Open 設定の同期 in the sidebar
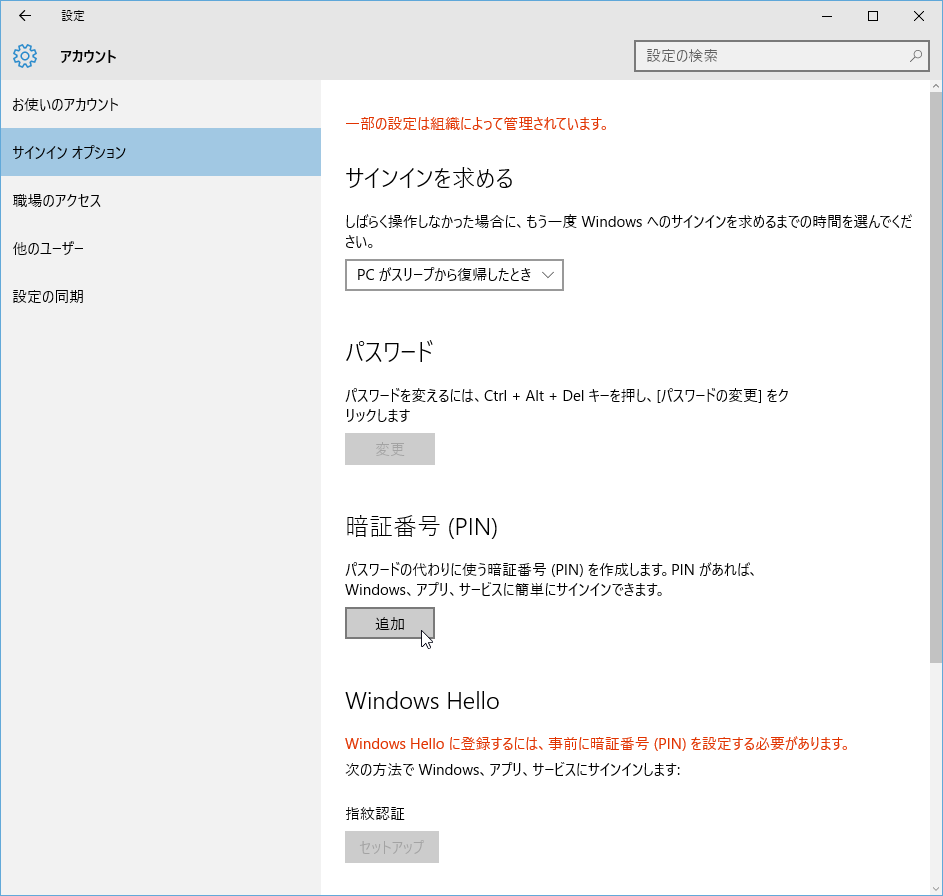 [161, 296]
